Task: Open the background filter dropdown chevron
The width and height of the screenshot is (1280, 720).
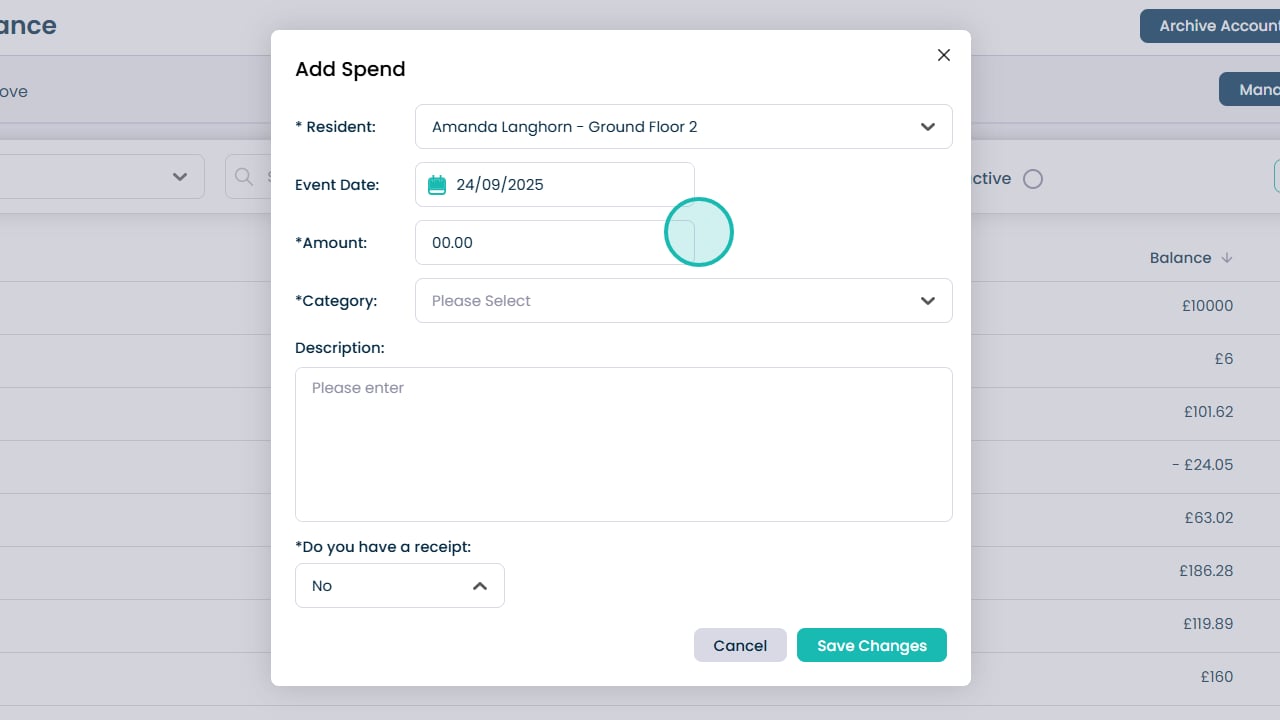Action: [x=180, y=177]
